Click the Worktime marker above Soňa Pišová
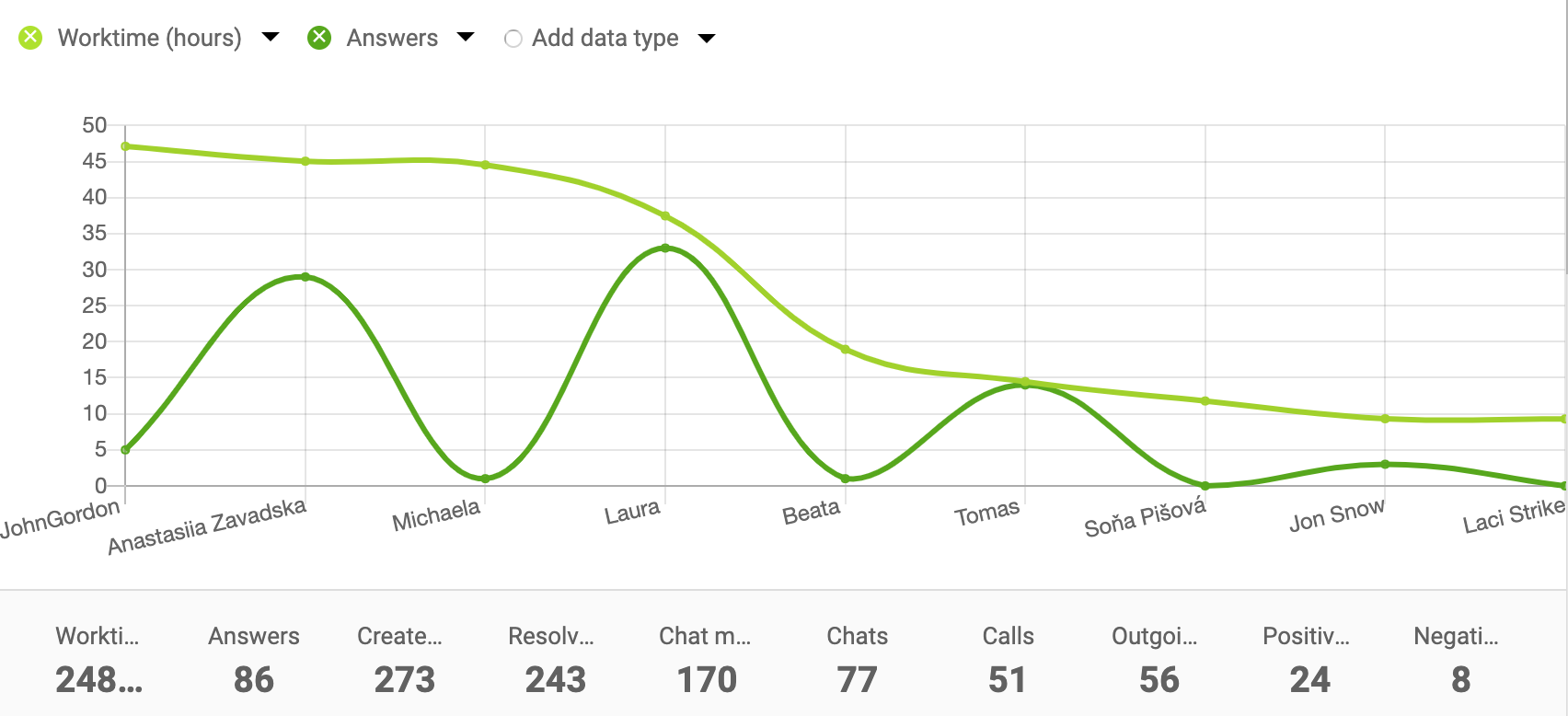Image resolution: width=1568 pixels, height=716 pixels. point(1205,400)
